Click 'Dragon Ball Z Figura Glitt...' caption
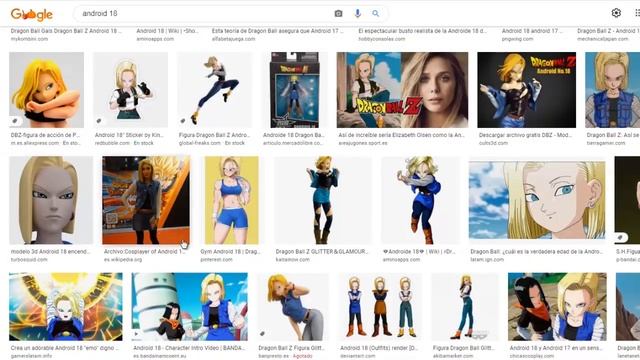 click(291, 348)
